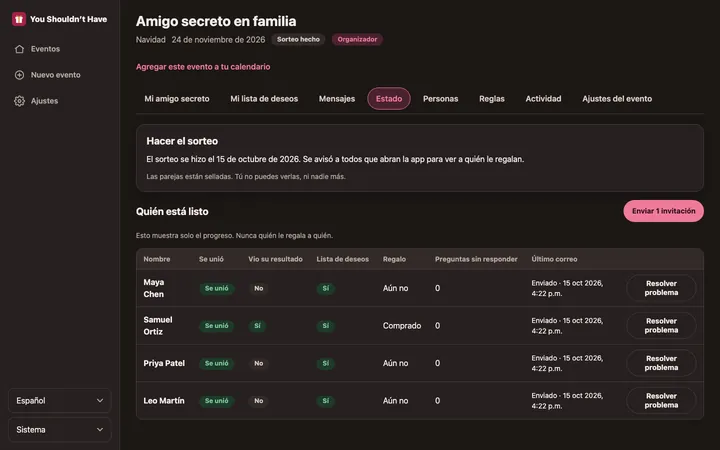The height and width of the screenshot is (450, 720).
Task: Click Priya Patel's No result-seen badge
Action: [x=259, y=363]
